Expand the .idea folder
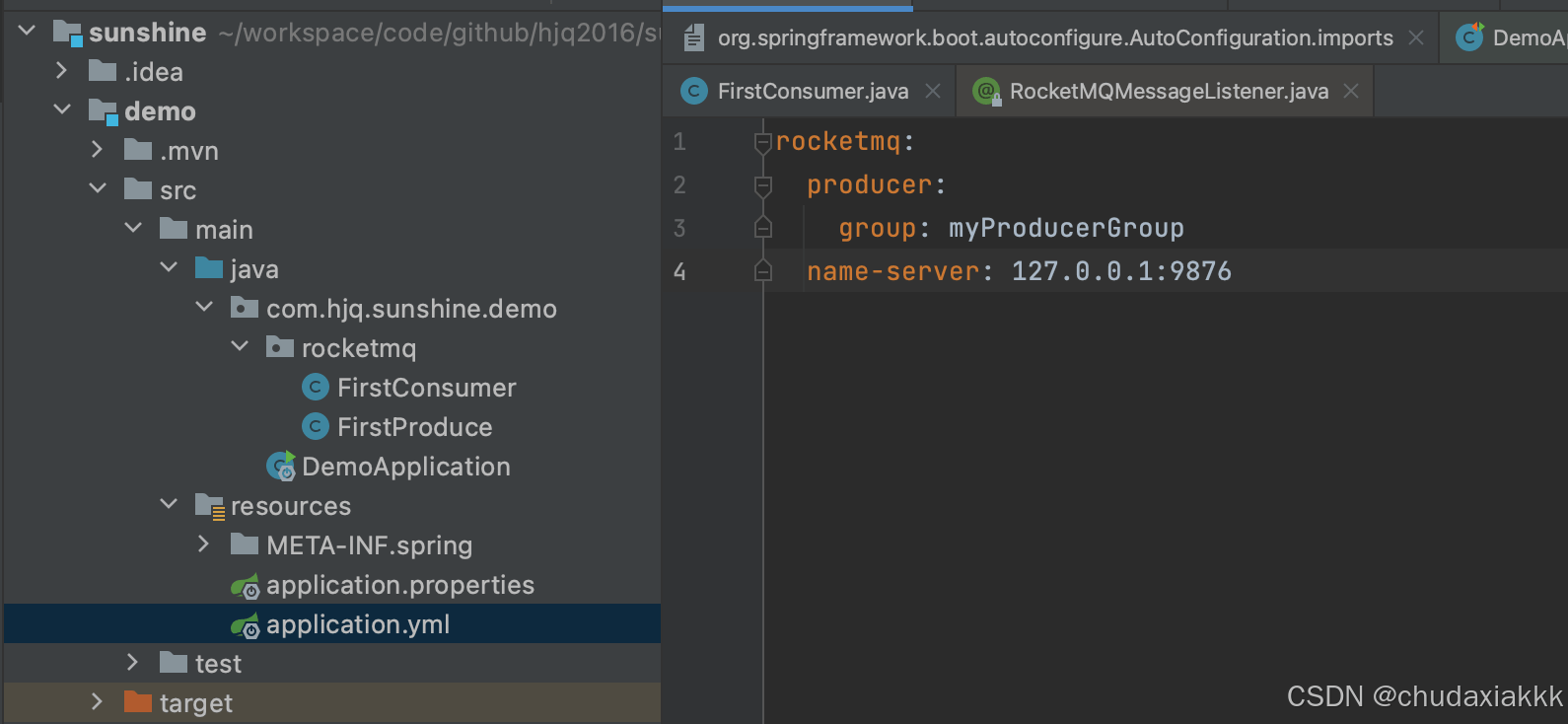The image size is (1568, 724). click(61, 71)
